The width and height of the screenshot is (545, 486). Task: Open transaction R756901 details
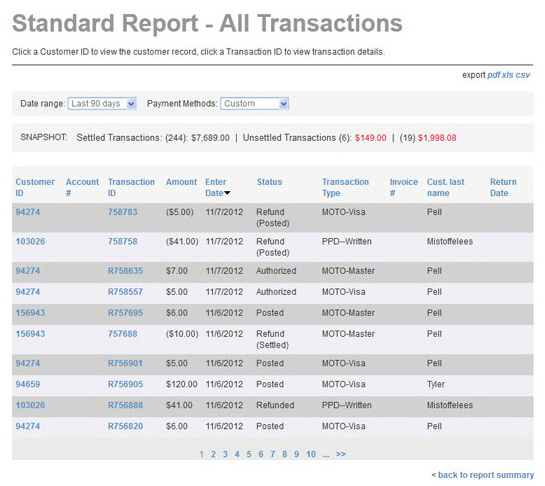[x=125, y=363]
